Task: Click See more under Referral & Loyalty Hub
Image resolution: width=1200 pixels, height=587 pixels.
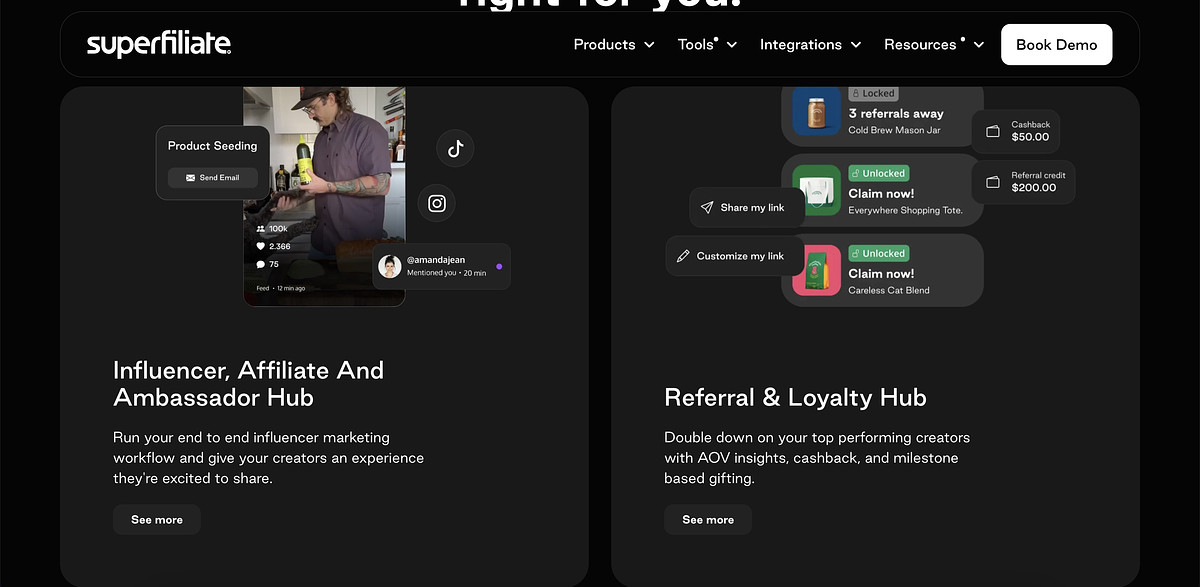Action: coord(708,520)
